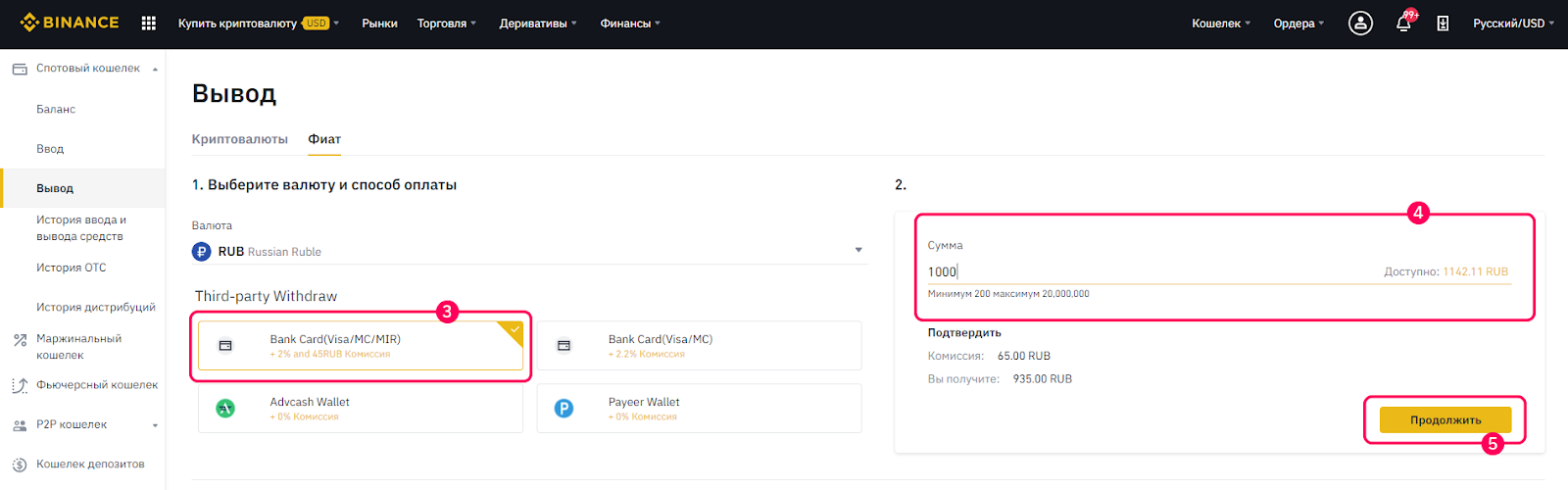Open the notifications bell icon
This screenshot has height=490, width=1568.
pyautogui.click(x=1403, y=24)
